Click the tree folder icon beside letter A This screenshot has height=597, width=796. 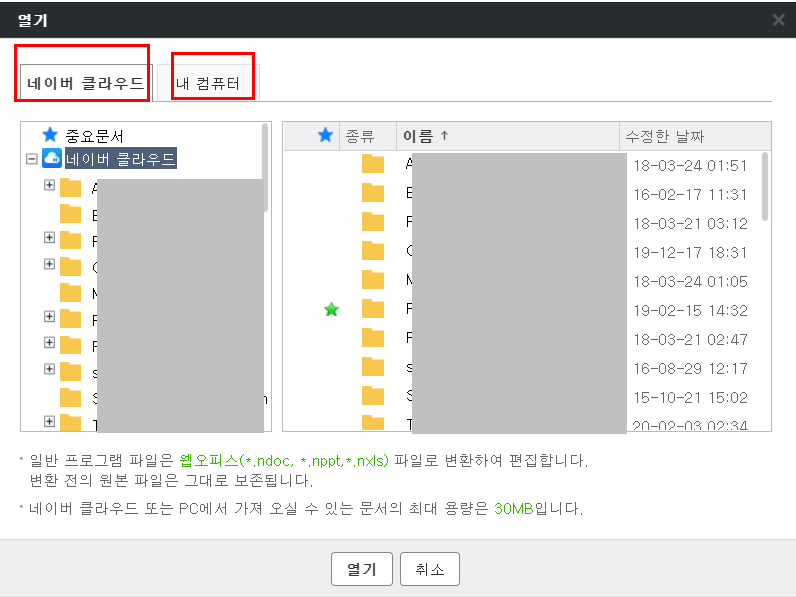pyautogui.click(x=71, y=188)
